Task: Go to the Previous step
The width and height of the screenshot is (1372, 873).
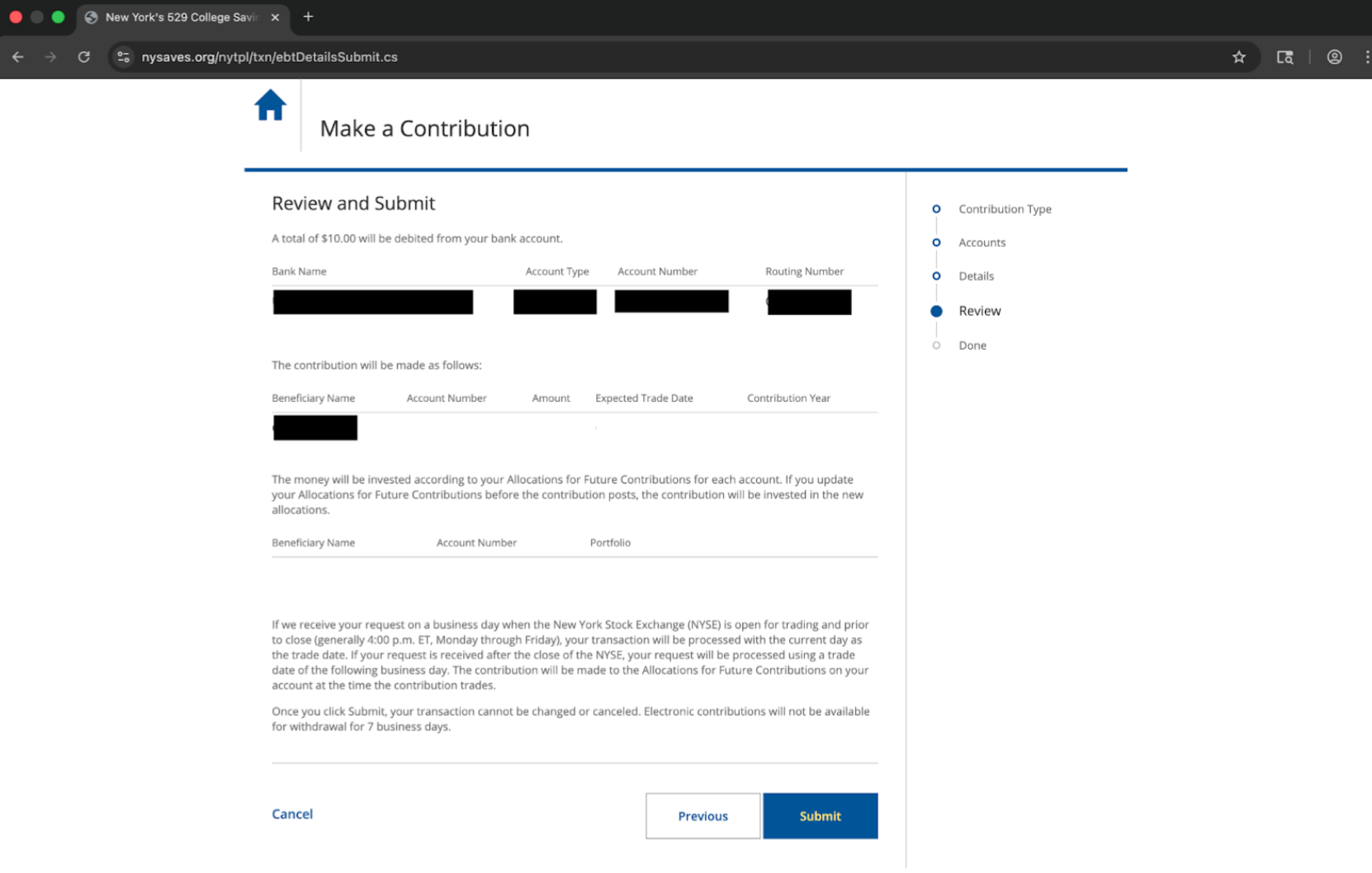Action: pos(703,816)
